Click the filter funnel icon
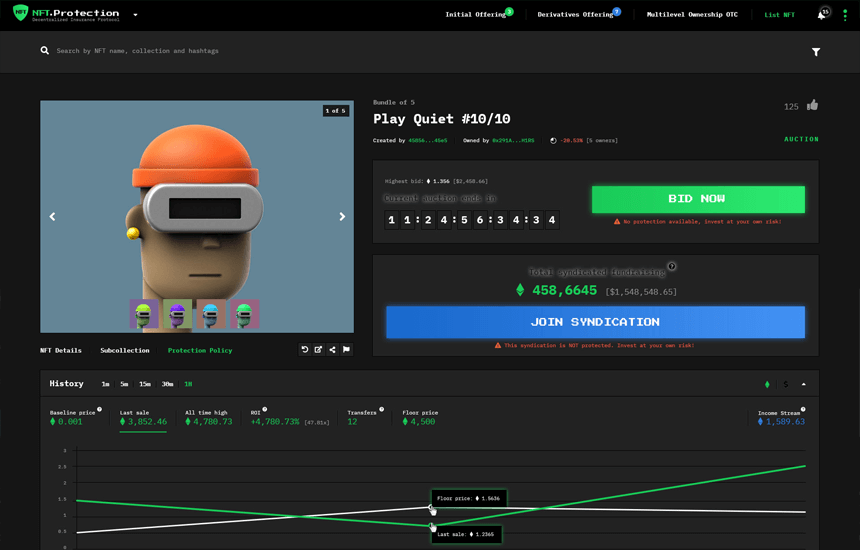This screenshot has width=860, height=550. (x=816, y=52)
